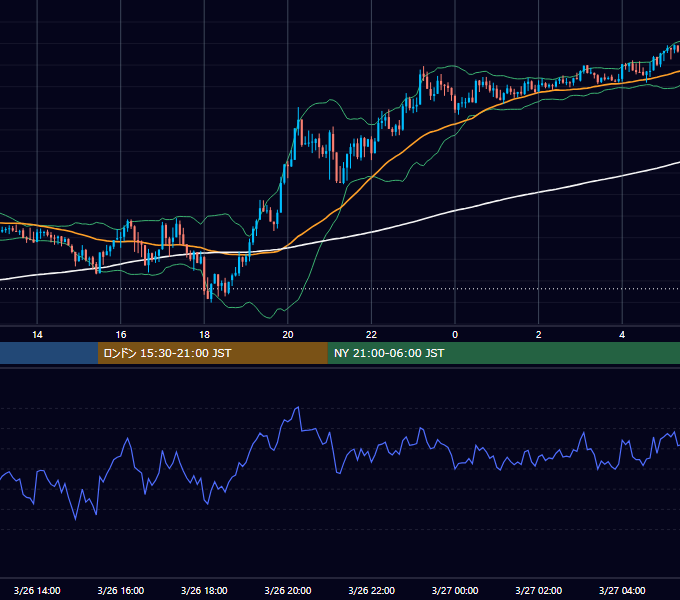680x600 pixels.
Task: Click the candlestick high near 20:00
Action: point(298,109)
